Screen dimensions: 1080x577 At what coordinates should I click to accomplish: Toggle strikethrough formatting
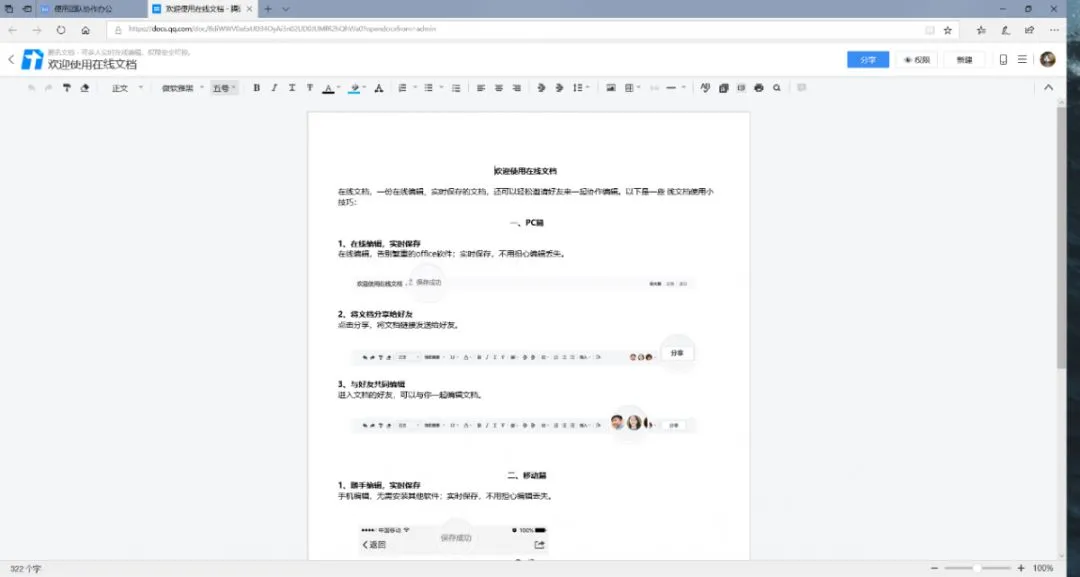(x=310, y=88)
